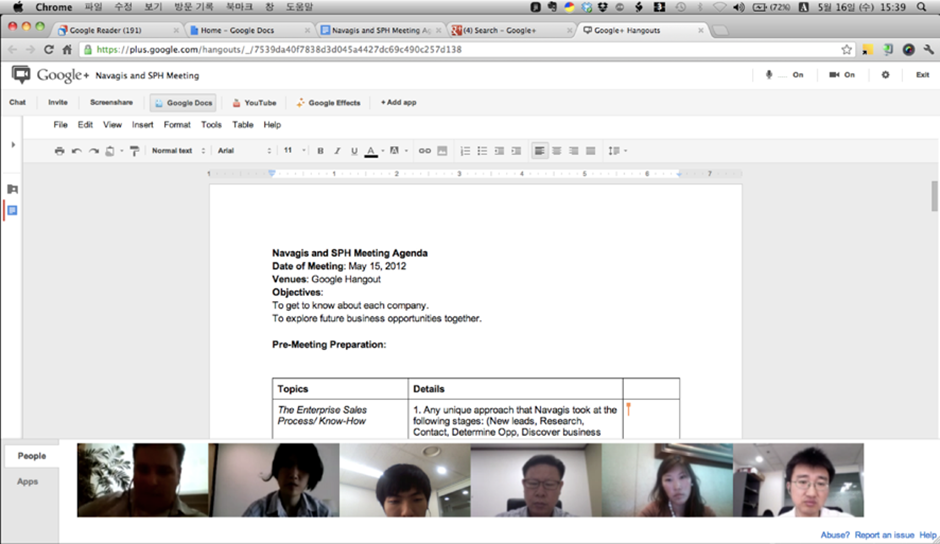Open the text background color picker
940x544 pixels.
pyautogui.click(x=394, y=151)
